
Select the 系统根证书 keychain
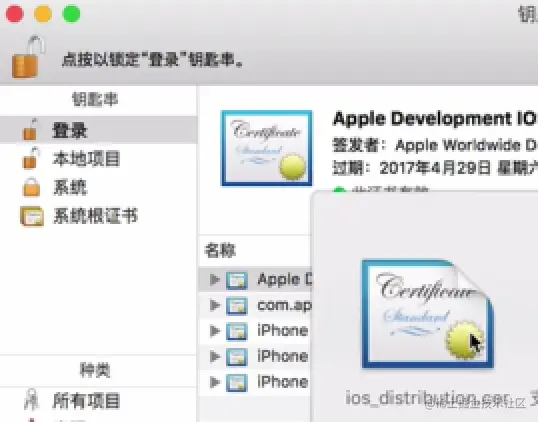[98, 216]
